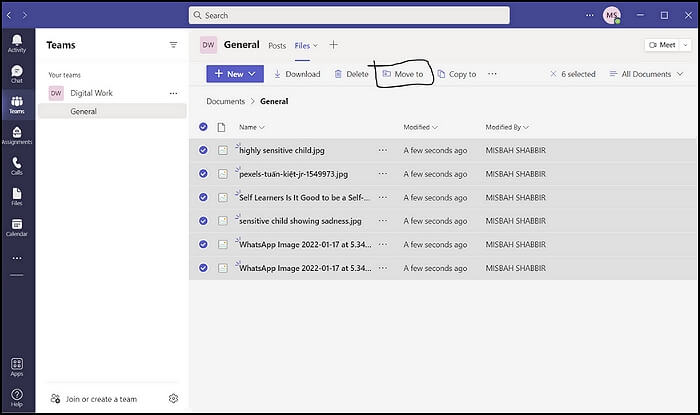Click the Move to button
The image size is (700, 415).
402,74
